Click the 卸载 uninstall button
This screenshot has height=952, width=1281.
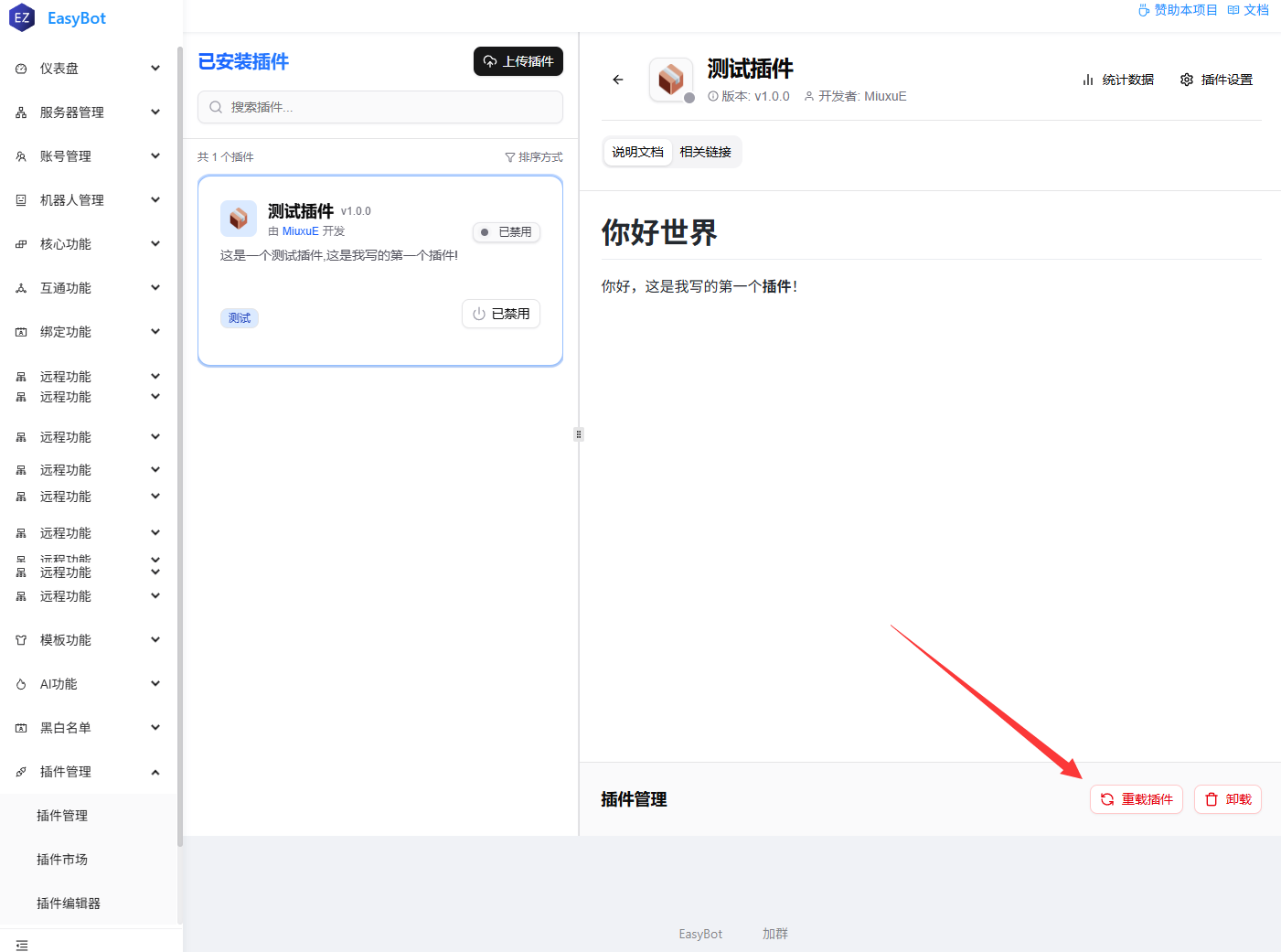[x=1228, y=799]
